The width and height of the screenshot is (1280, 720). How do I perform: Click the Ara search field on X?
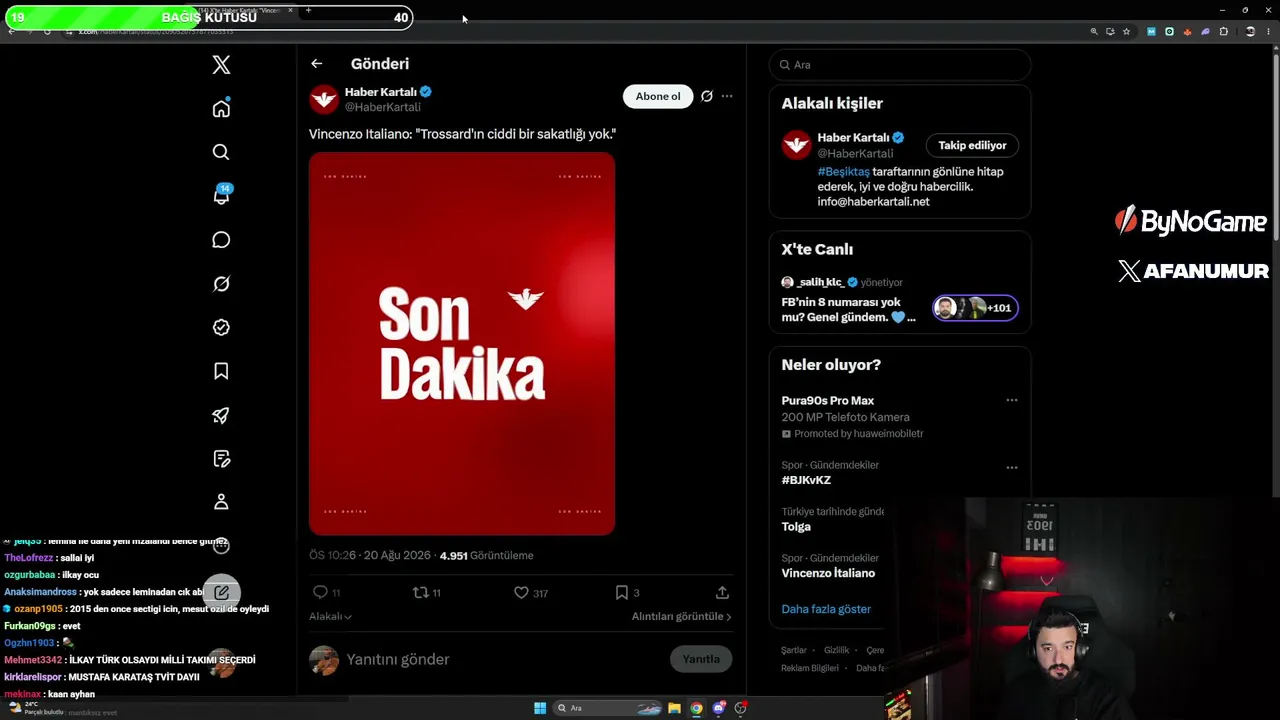point(900,65)
